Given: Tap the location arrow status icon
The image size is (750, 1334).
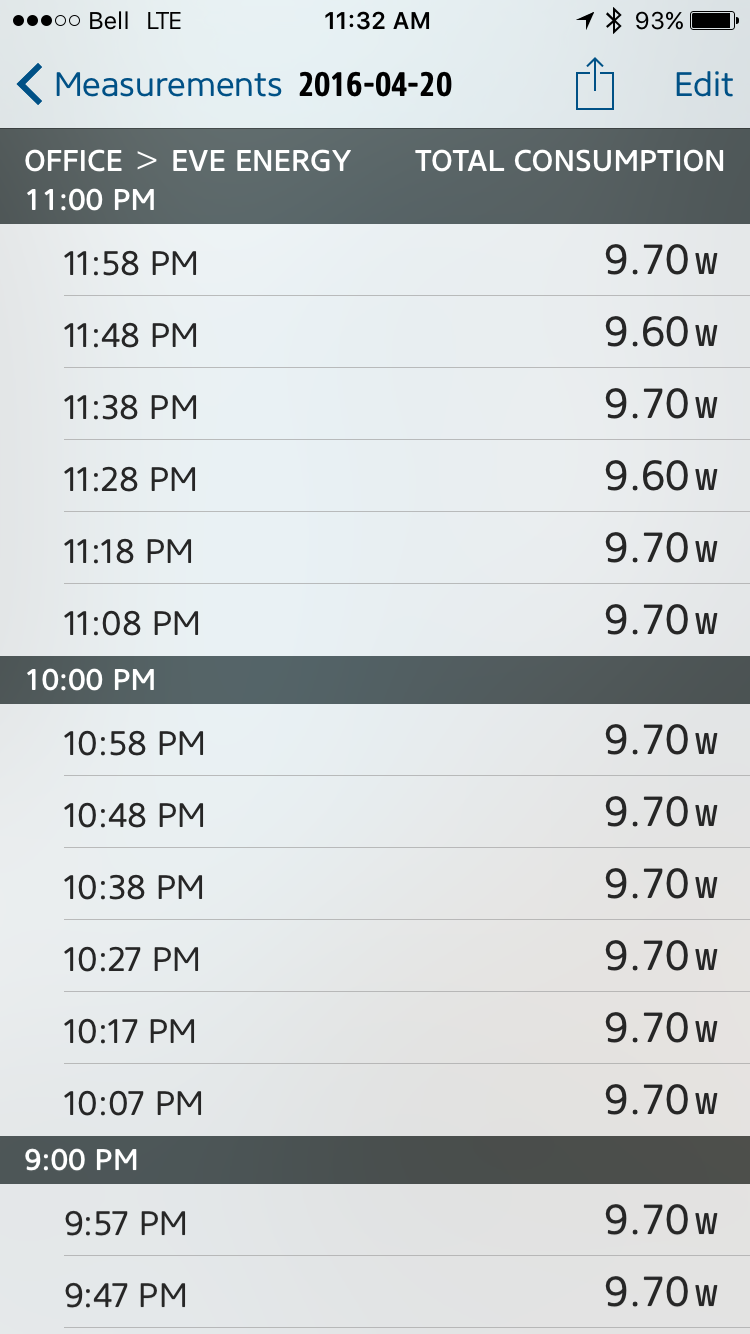Looking at the screenshot, I should [x=585, y=21].
